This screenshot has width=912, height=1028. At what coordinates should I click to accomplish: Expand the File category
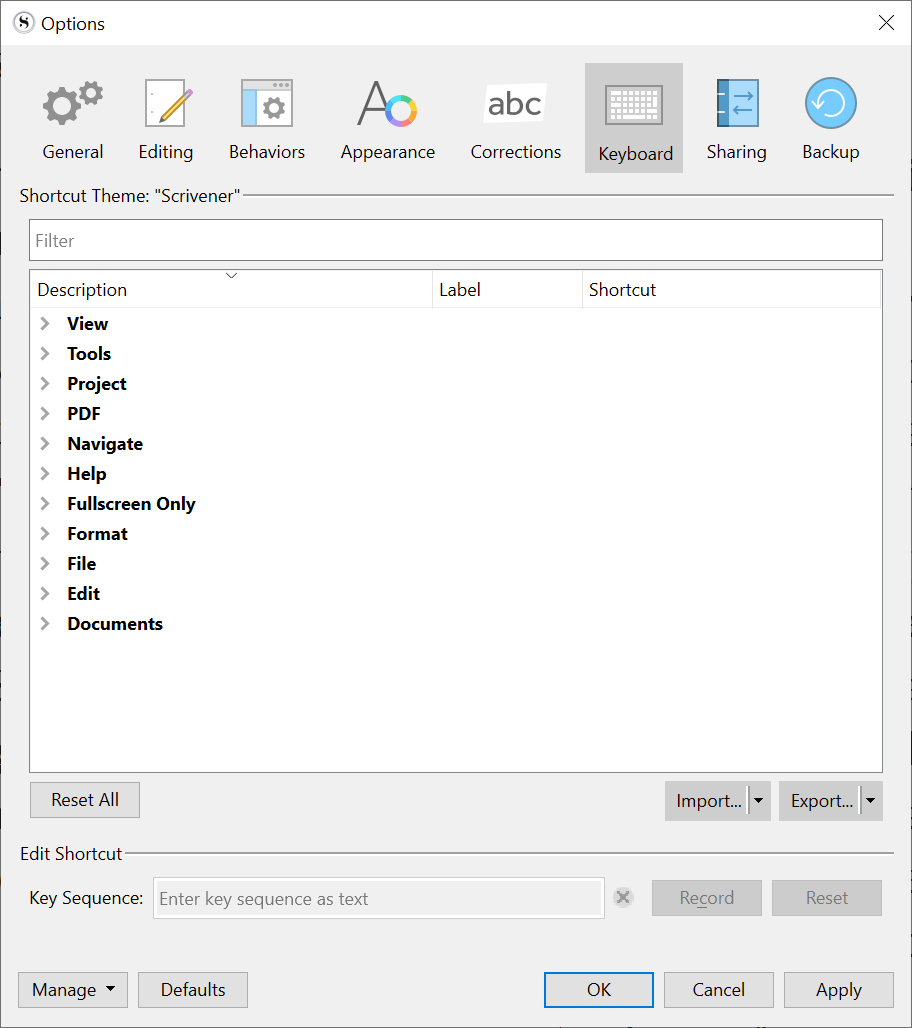point(45,563)
